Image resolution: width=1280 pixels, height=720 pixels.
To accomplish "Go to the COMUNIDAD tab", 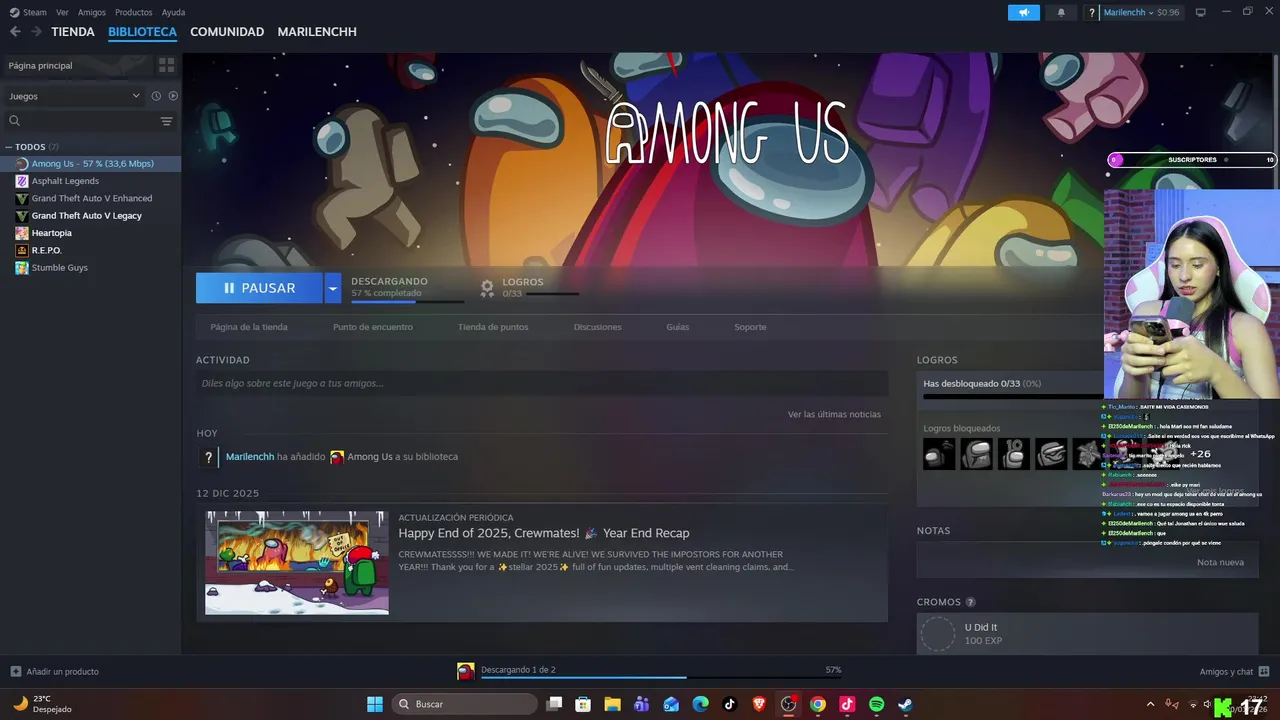I will point(227,32).
